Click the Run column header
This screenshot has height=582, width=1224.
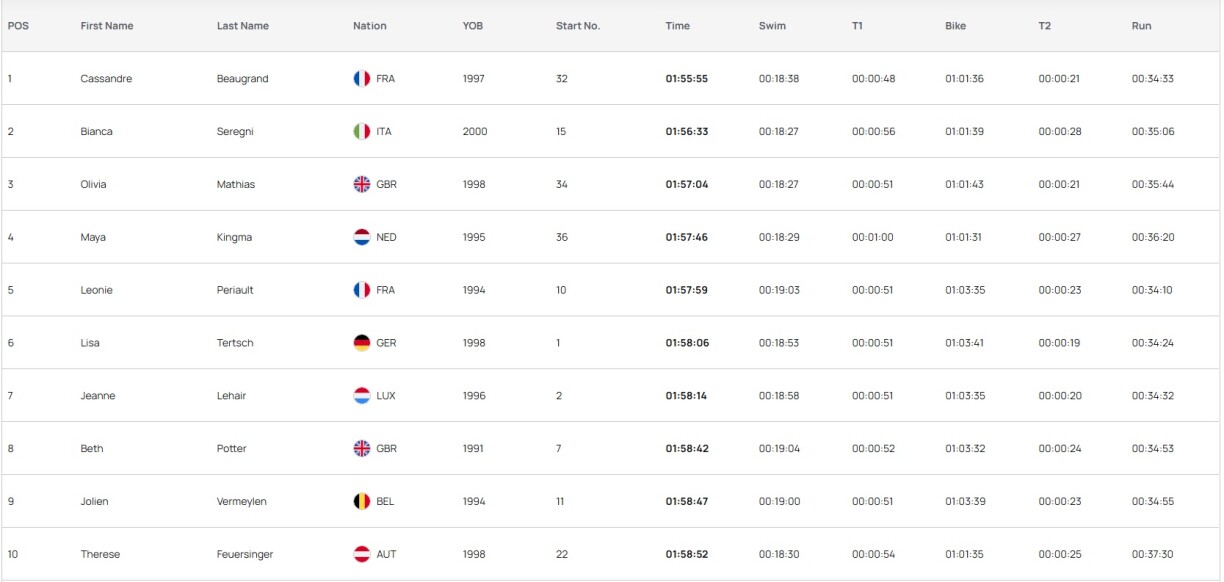pyautogui.click(x=1141, y=26)
